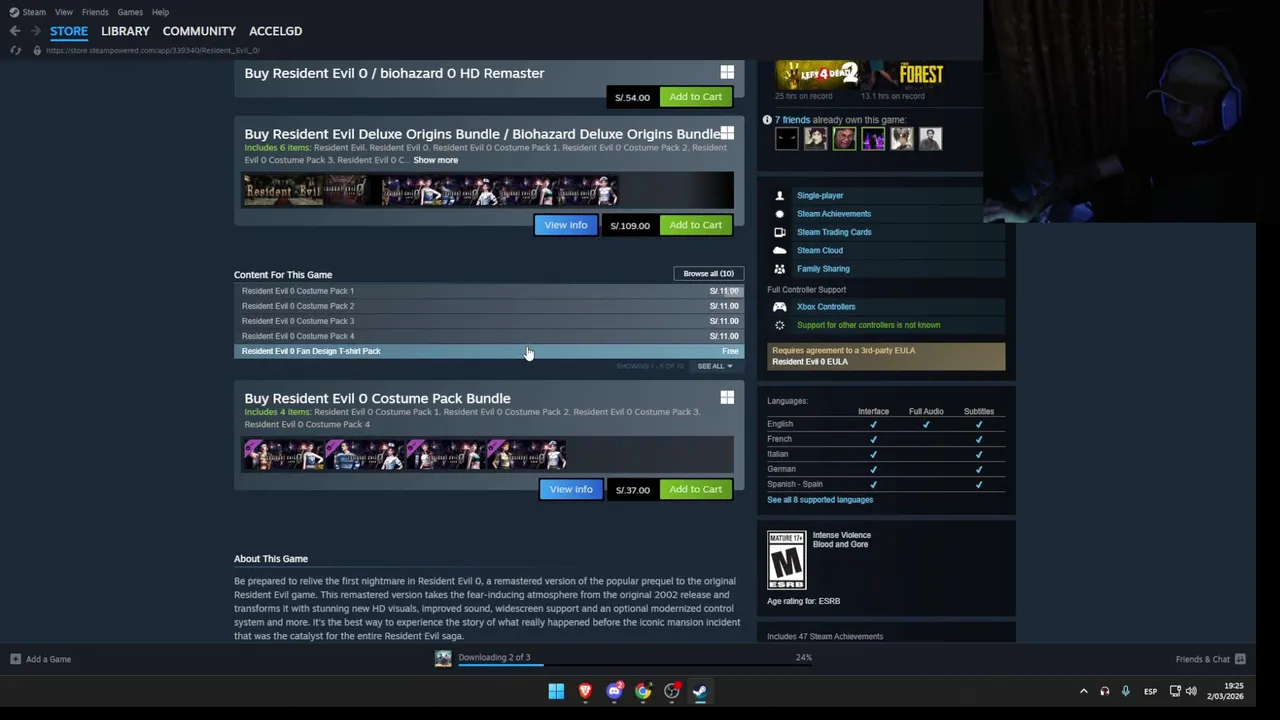This screenshot has width=1280, height=720.
Task: View info for Deluxe Origins Bundle
Action: [566, 225]
